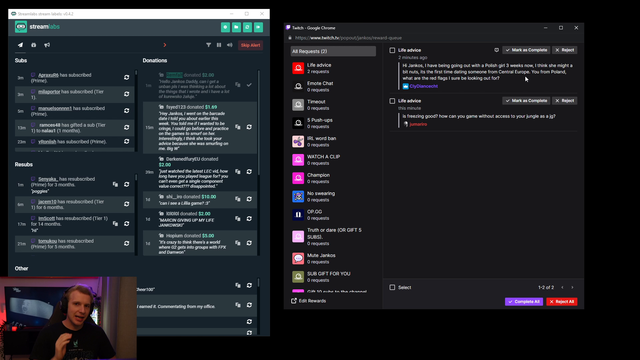Open the second Streamlabs tab, right of the paper plane
The image size is (640, 360).
[33, 45]
